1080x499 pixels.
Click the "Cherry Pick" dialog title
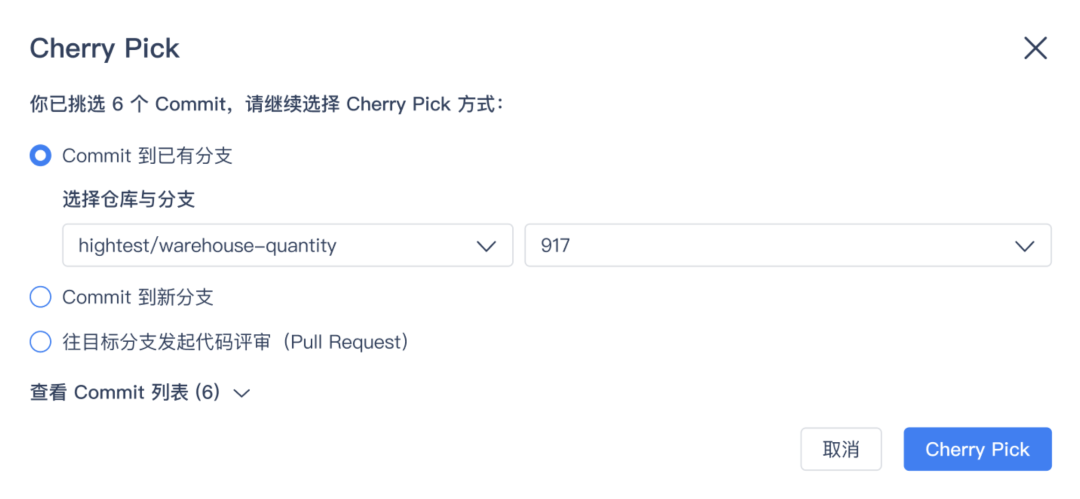105,48
